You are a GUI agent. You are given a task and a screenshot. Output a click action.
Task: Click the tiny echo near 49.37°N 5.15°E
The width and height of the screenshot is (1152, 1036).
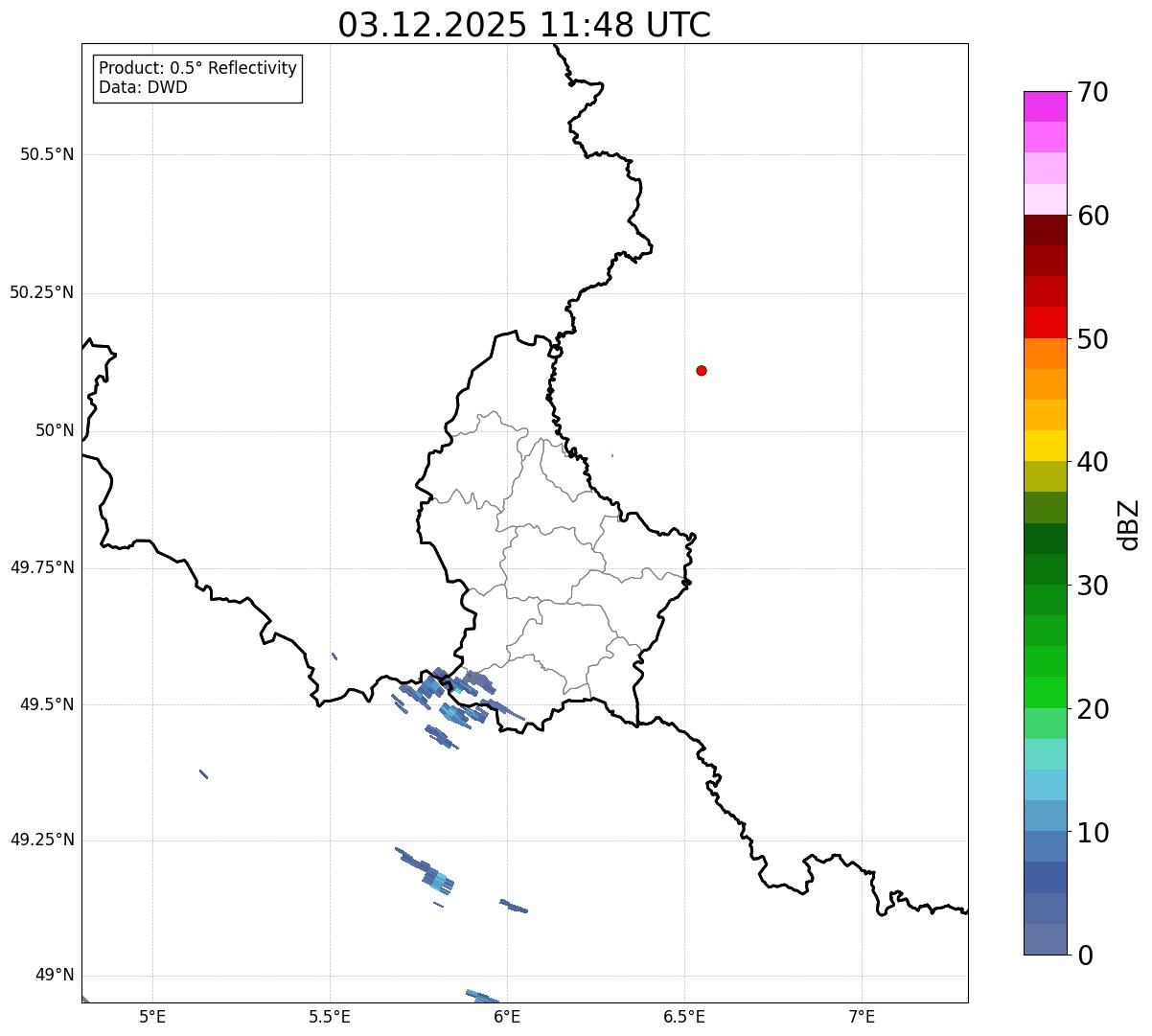coord(203,773)
